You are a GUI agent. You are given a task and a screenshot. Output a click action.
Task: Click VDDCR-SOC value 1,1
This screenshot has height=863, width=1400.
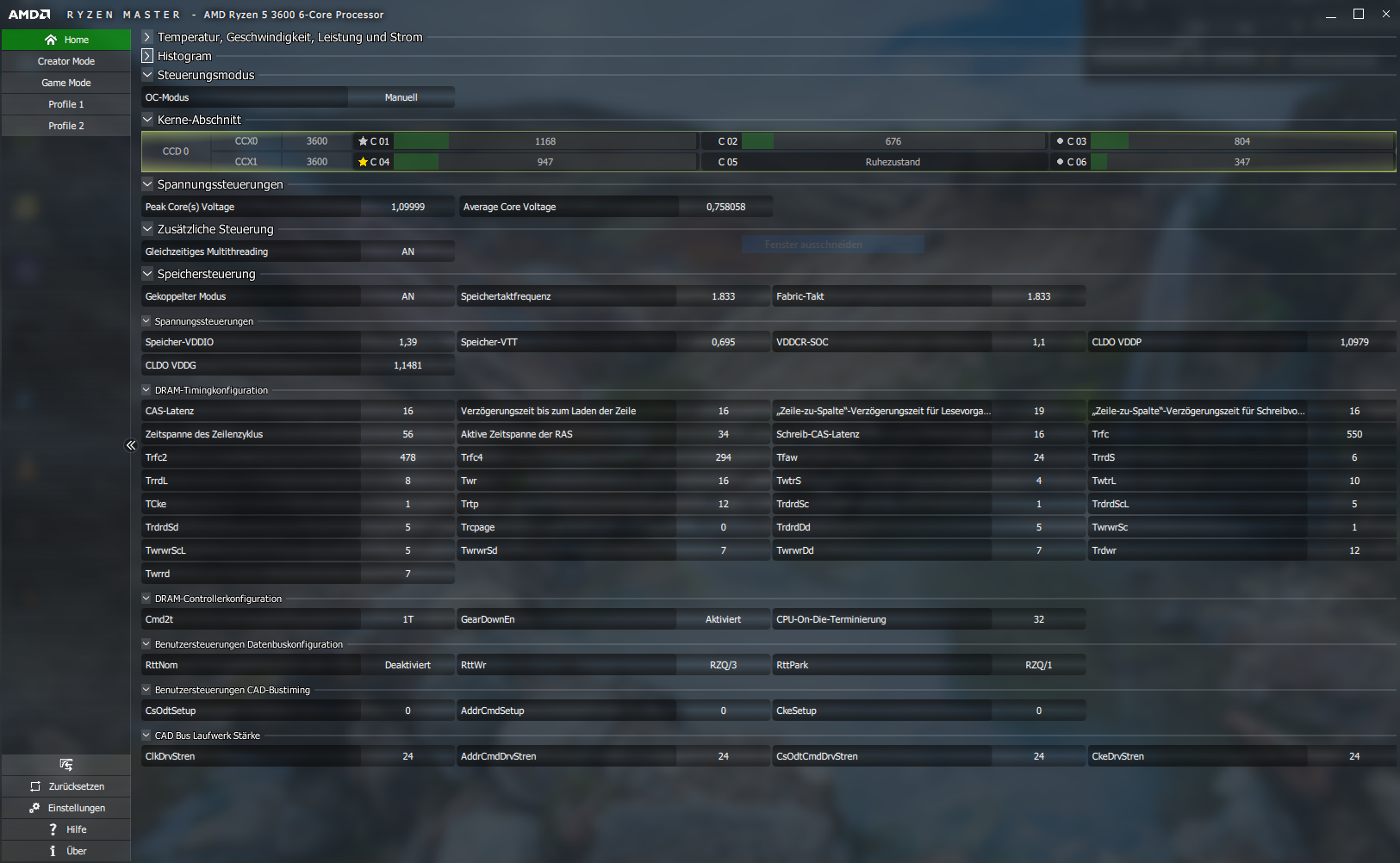click(1038, 342)
